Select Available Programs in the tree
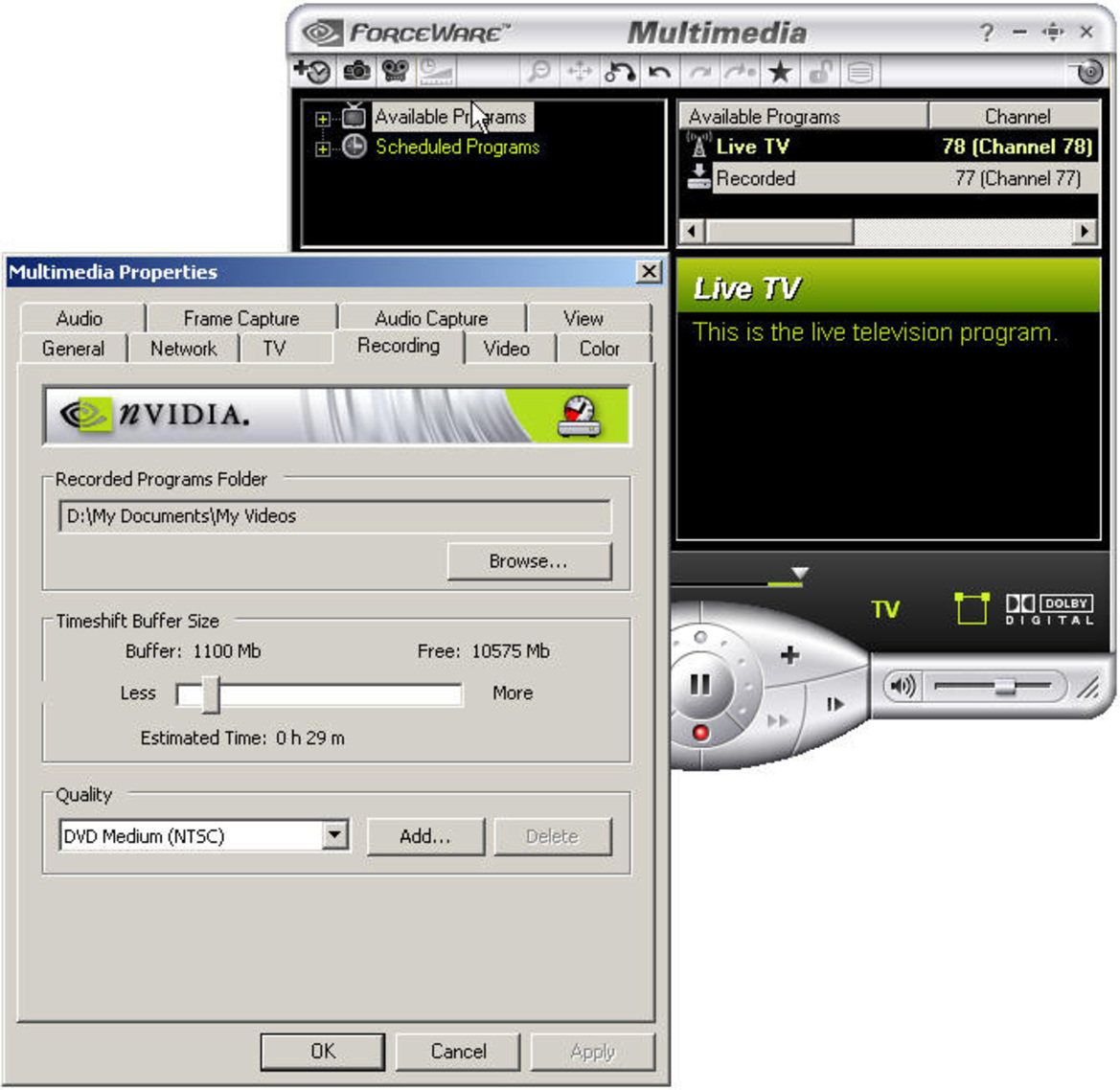 tap(451, 117)
